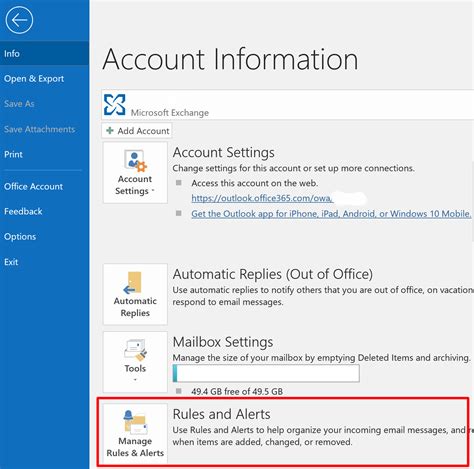Viewport: 474px width, 469px height.
Task: Click the Microsoft Exchange account selector field
Action: [288, 105]
